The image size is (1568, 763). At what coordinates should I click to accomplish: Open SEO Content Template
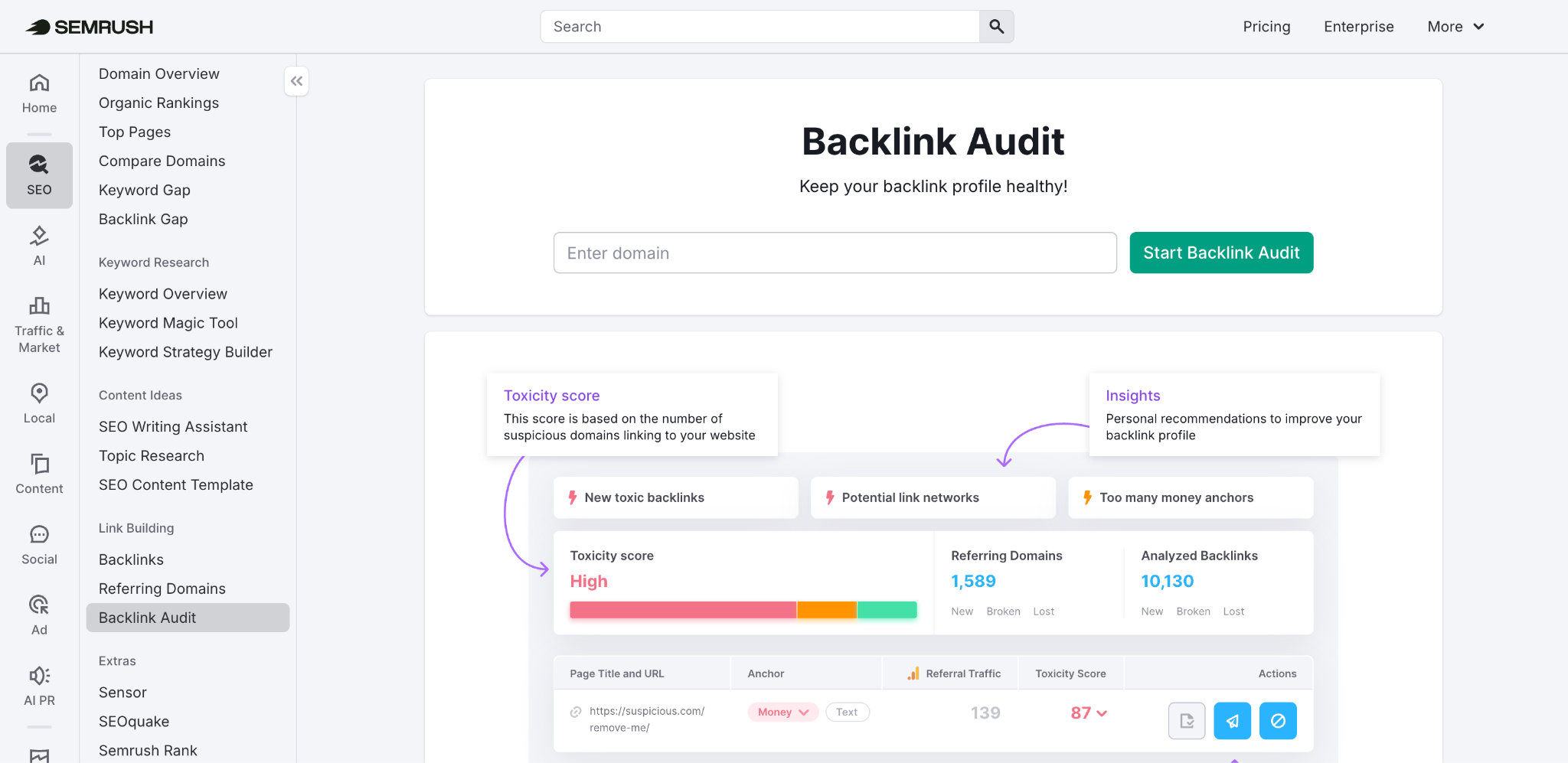[x=176, y=484]
